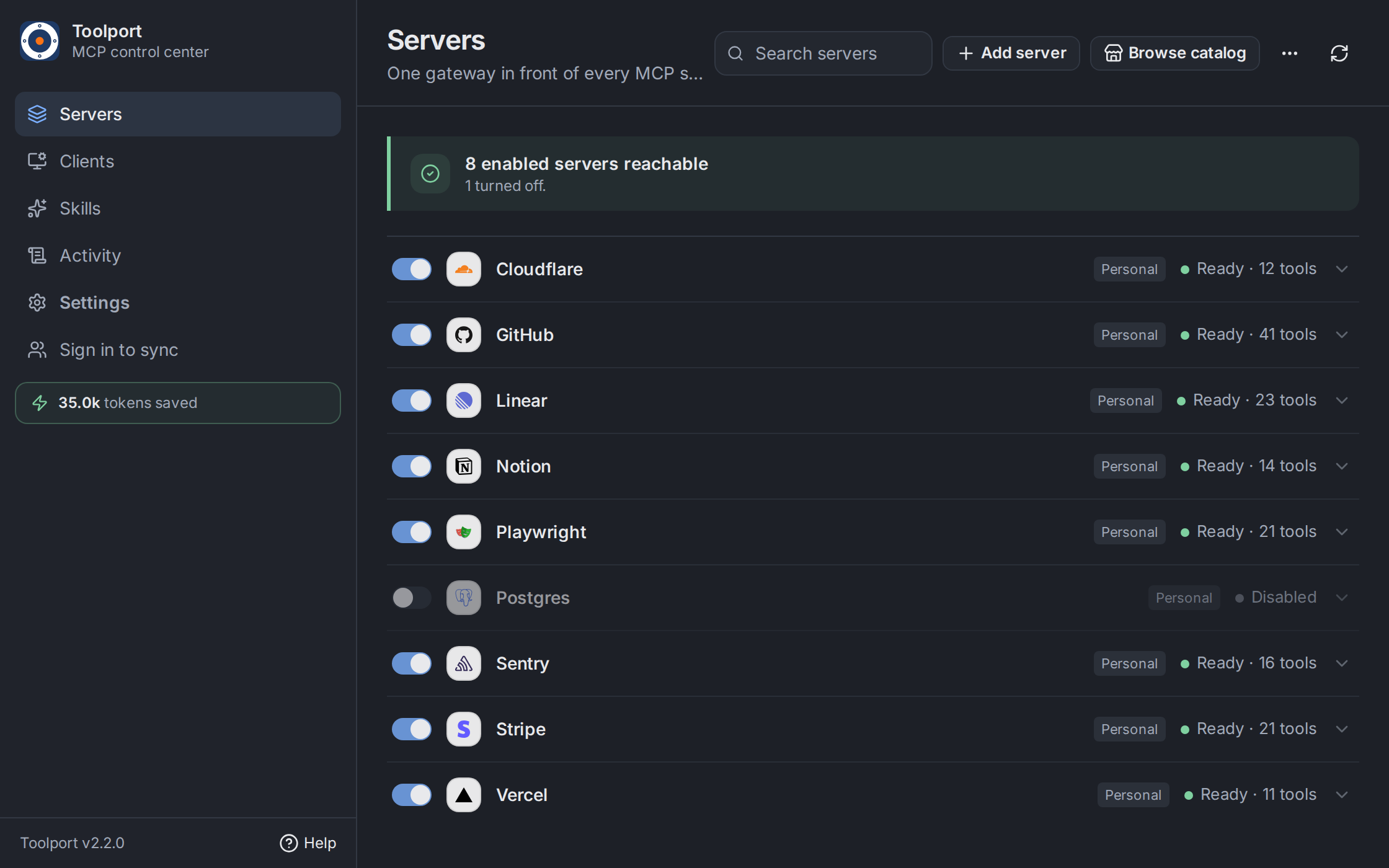The height and width of the screenshot is (868, 1389).
Task: Open the three-dot more options menu
Action: click(1290, 53)
